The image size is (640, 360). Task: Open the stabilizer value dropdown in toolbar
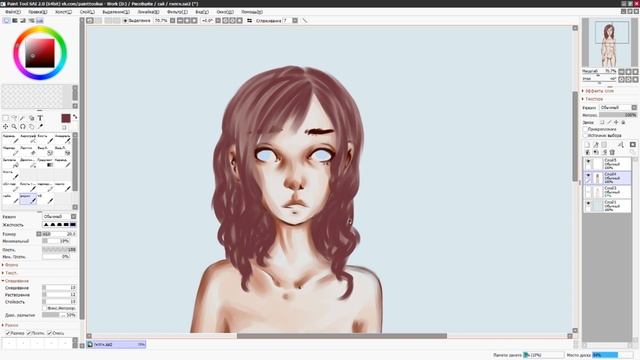(295, 20)
